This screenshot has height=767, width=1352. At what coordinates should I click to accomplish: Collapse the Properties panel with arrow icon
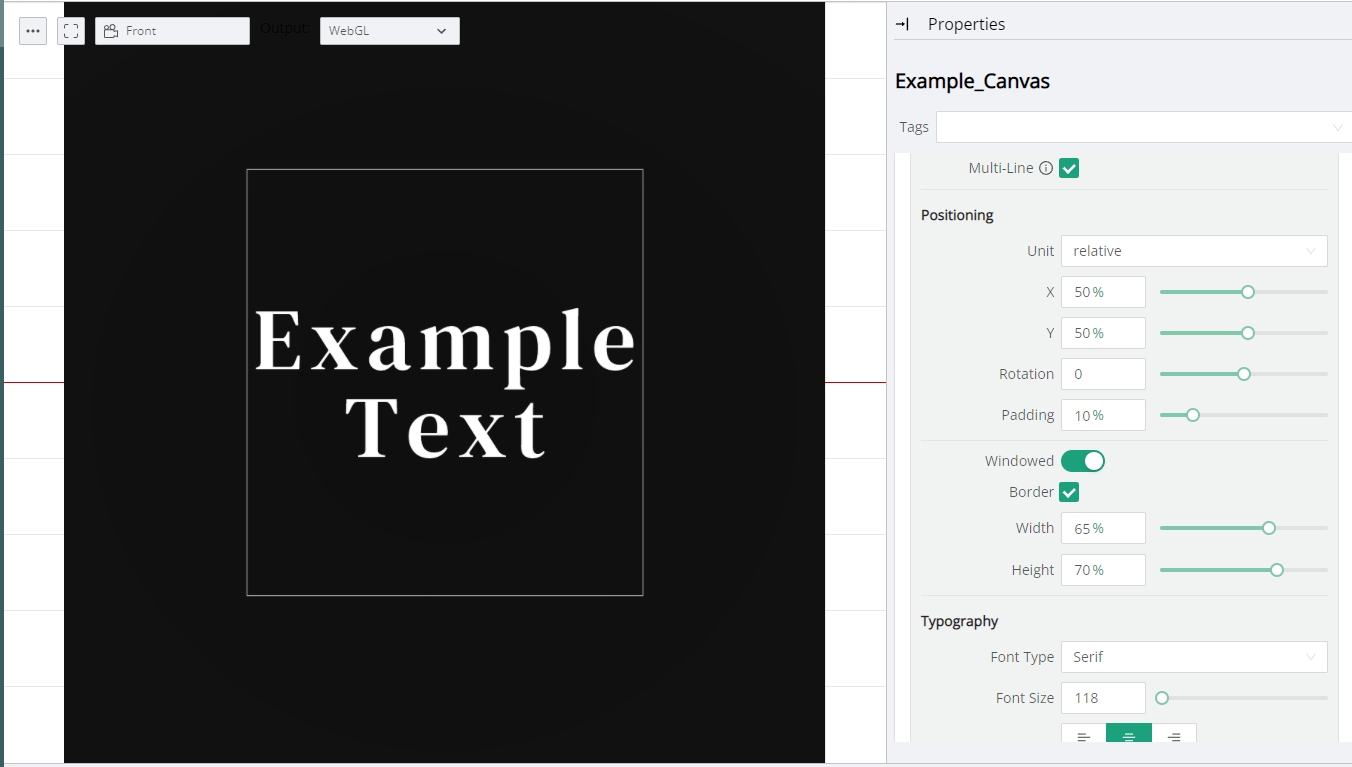(902, 24)
